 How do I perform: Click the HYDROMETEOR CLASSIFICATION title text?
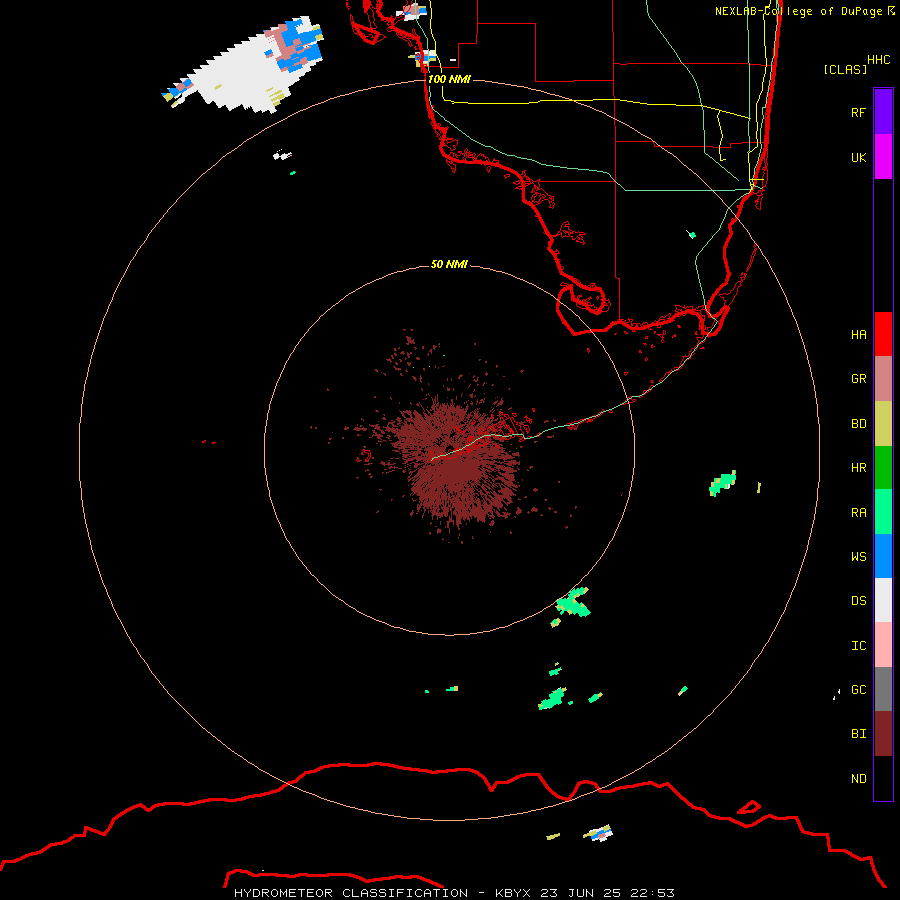(x=351, y=893)
